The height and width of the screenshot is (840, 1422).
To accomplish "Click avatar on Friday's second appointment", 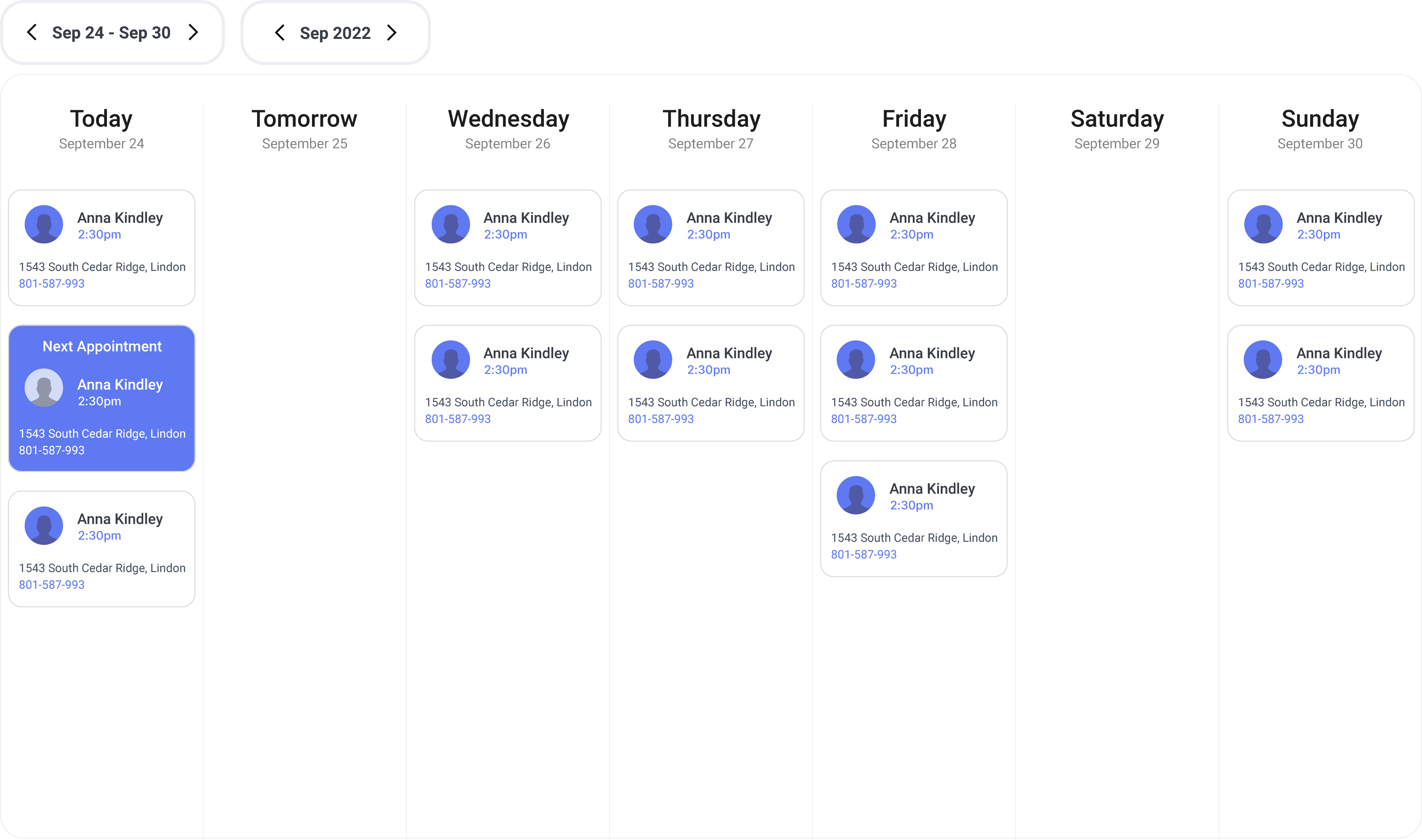I will click(x=856, y=359).
